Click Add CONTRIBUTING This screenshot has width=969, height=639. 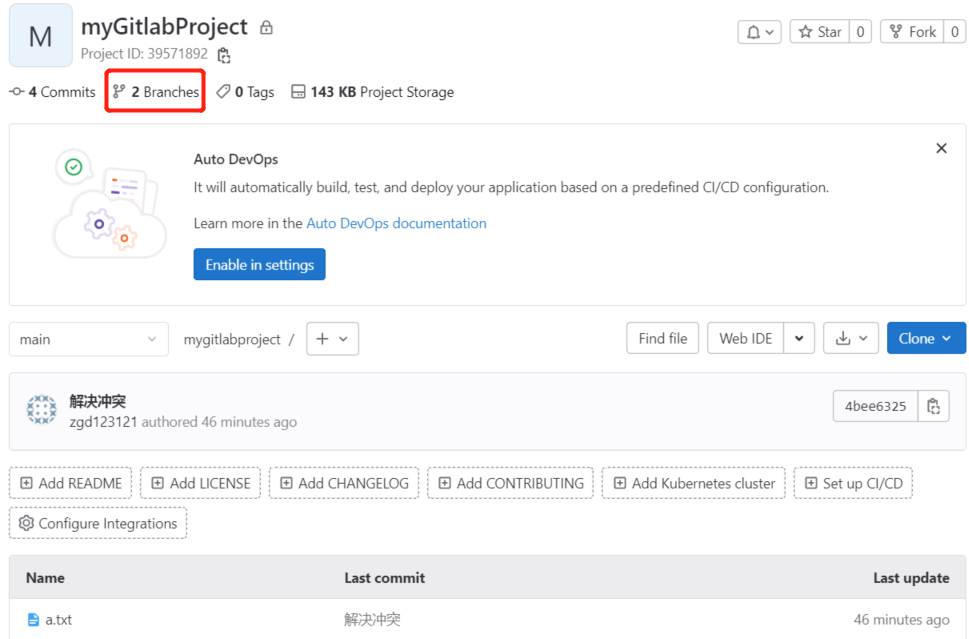point(510,483)
